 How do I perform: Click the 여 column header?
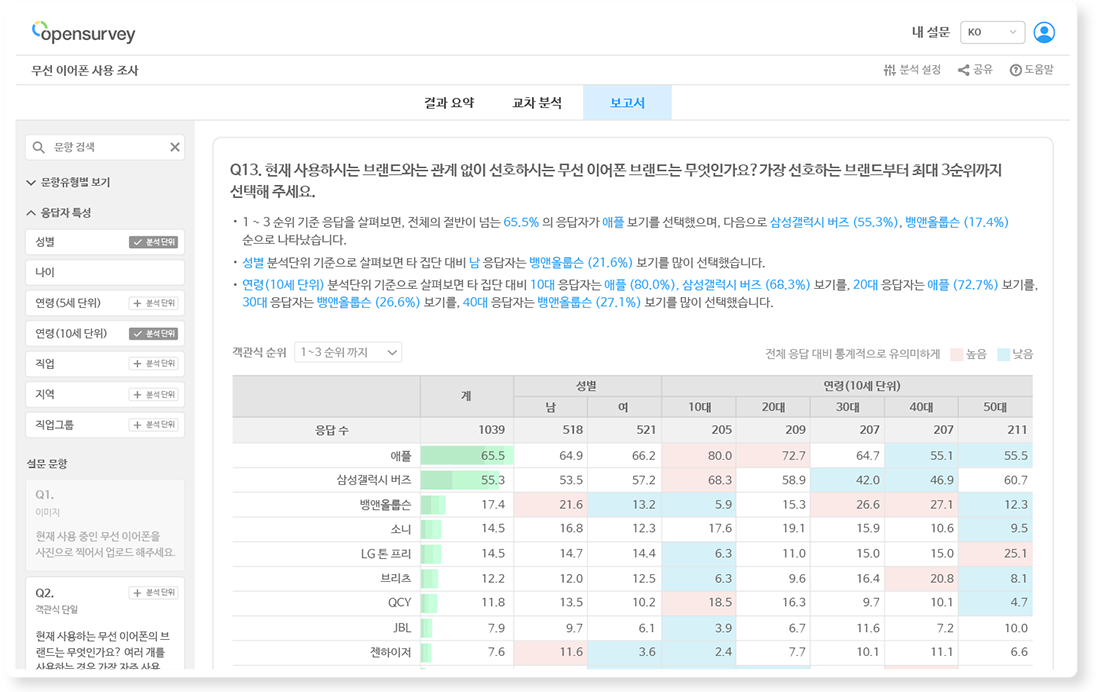(x=624, y=407)
